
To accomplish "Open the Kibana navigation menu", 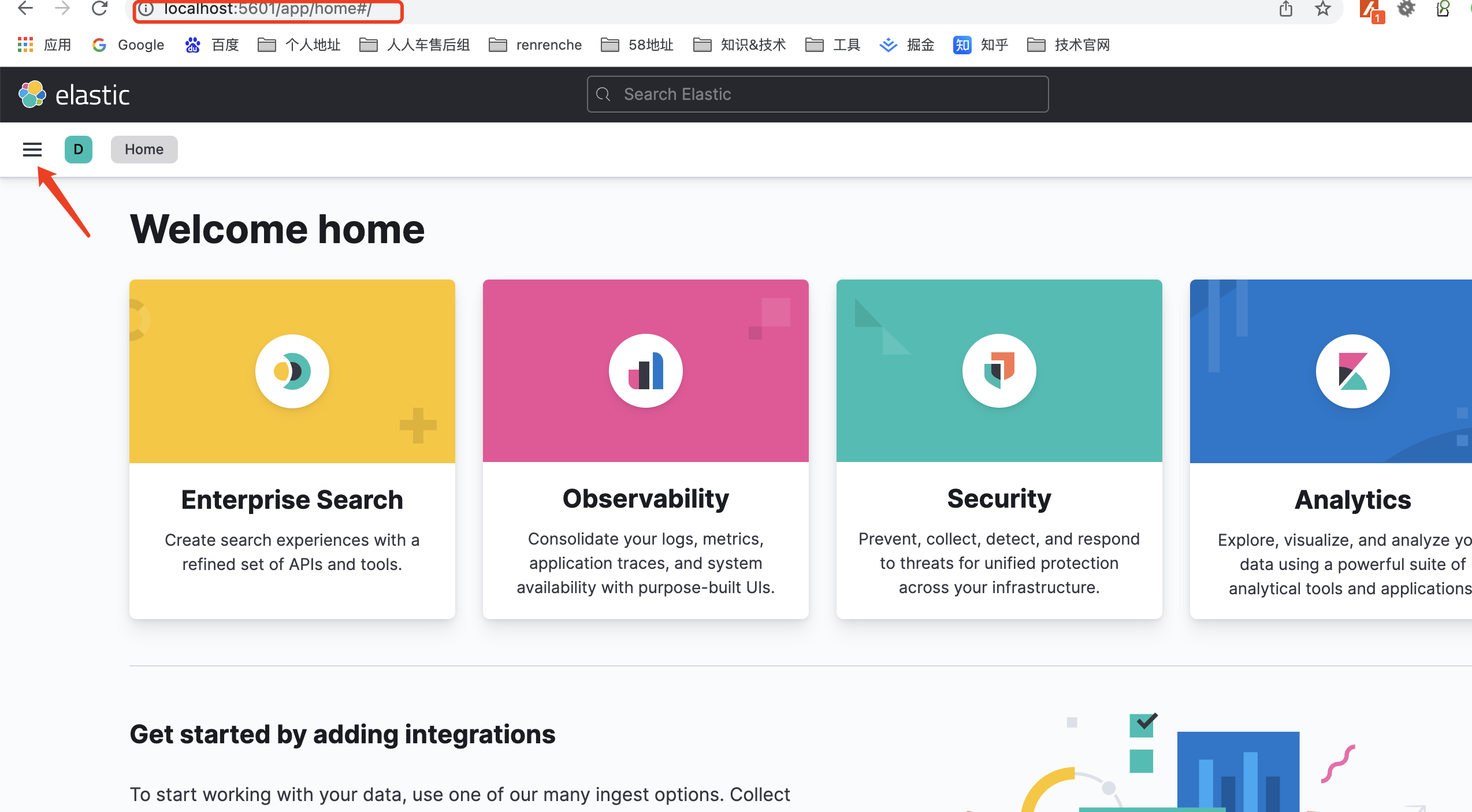I will pyautogui.click(x=32, y=150).
